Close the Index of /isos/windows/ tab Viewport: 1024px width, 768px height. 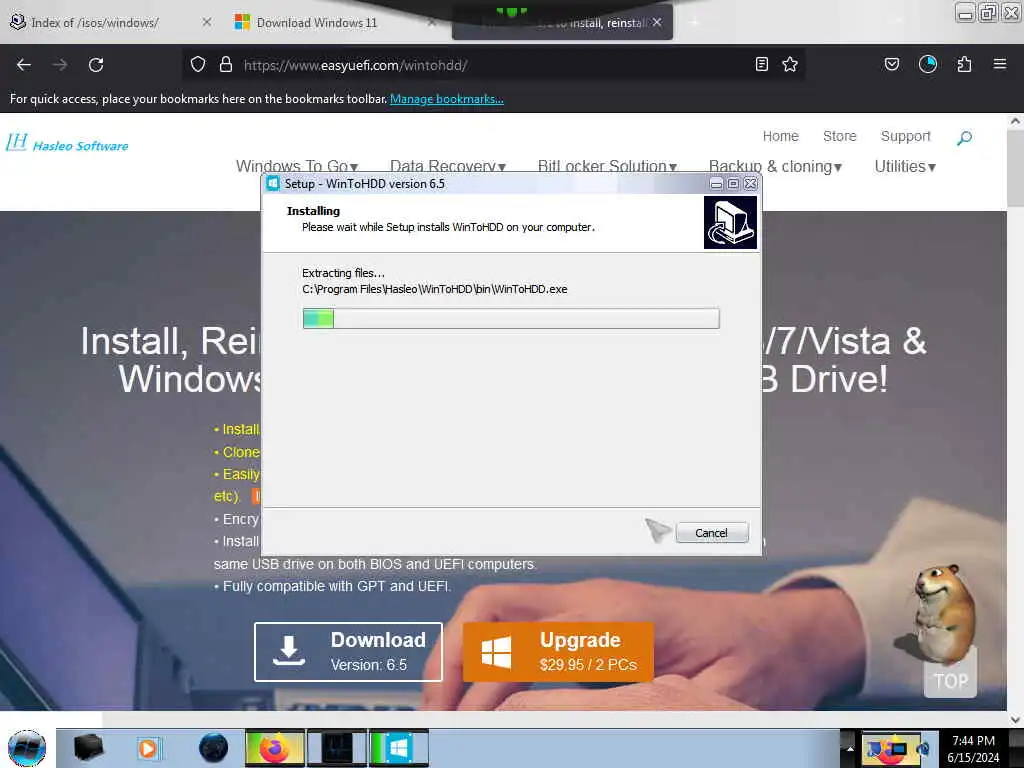click(x=206, y=22)
